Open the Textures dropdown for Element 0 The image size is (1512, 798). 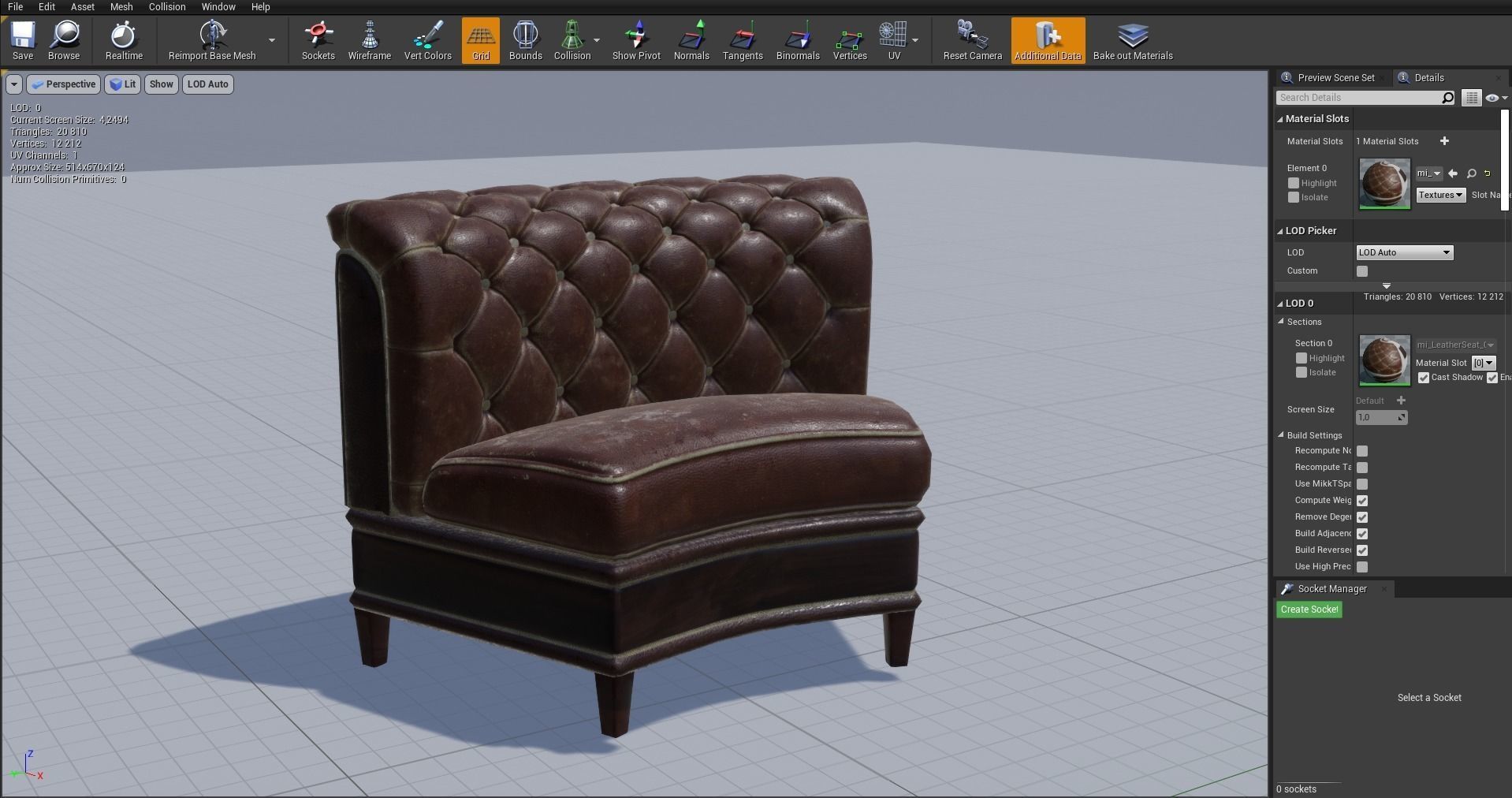point(1441,195)
